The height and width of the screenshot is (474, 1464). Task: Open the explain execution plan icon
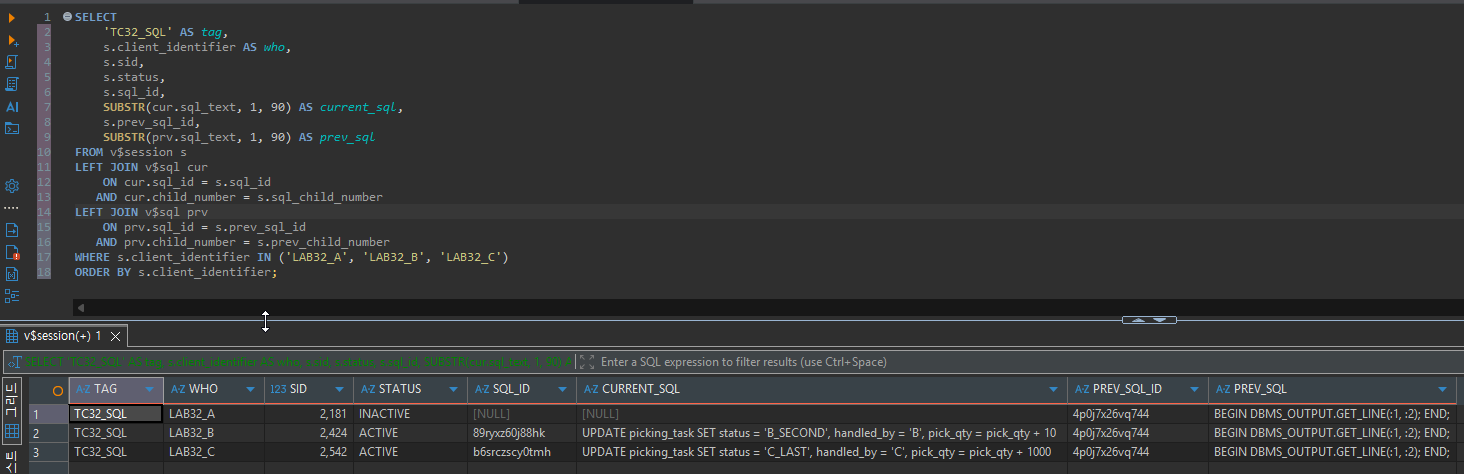click(x=13, y=84)
